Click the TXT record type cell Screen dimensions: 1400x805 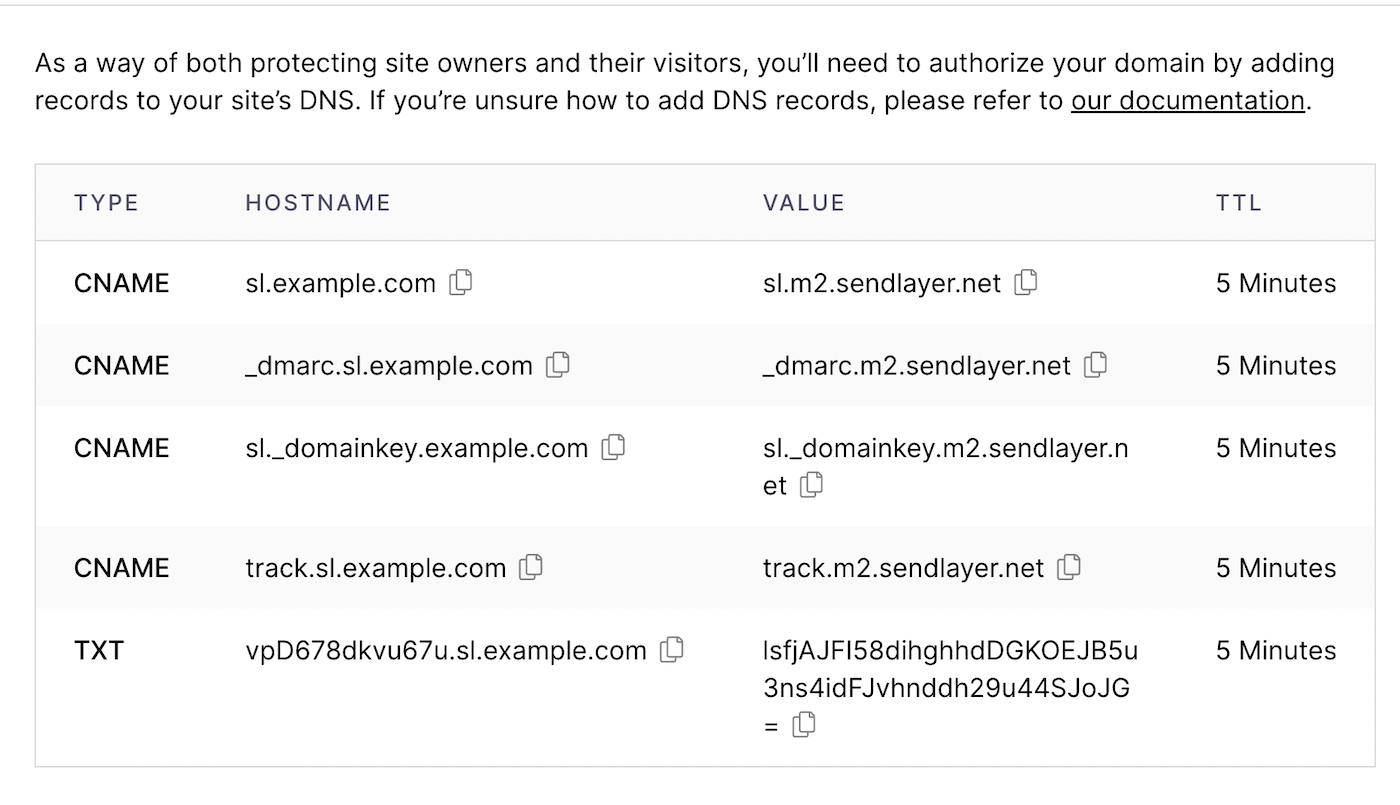point(98,651)
